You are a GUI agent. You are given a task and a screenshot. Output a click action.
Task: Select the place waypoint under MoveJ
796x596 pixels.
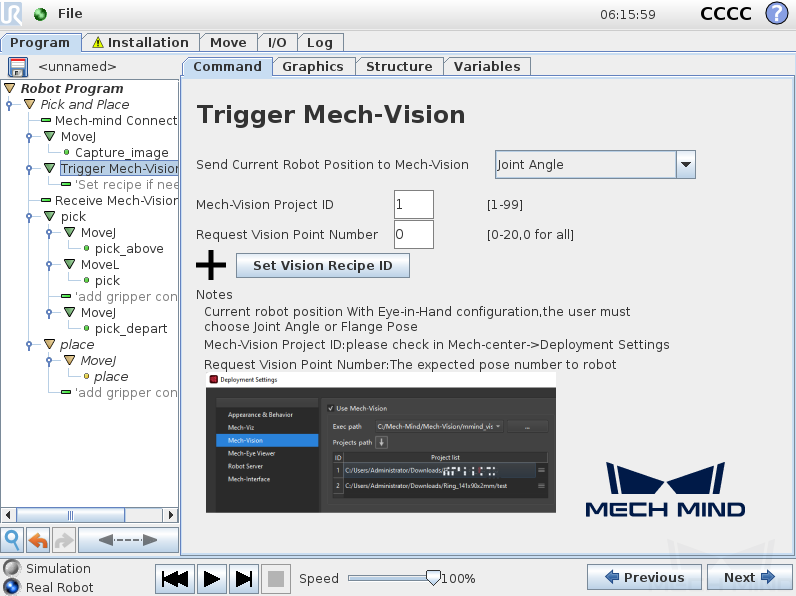(x=111, y=376)
